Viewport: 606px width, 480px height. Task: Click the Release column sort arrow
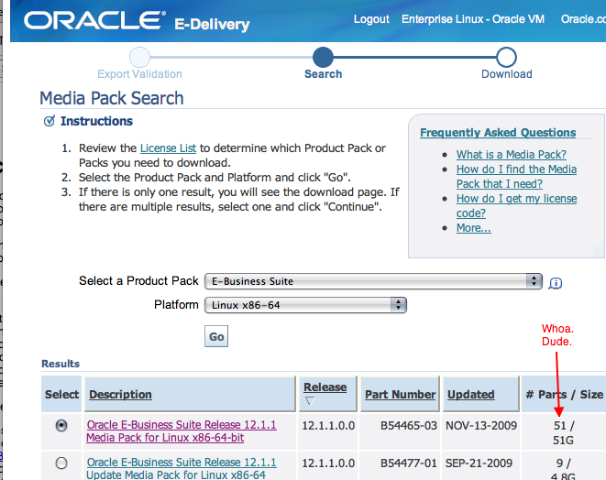pyautogui.click(x=309, y=401)
